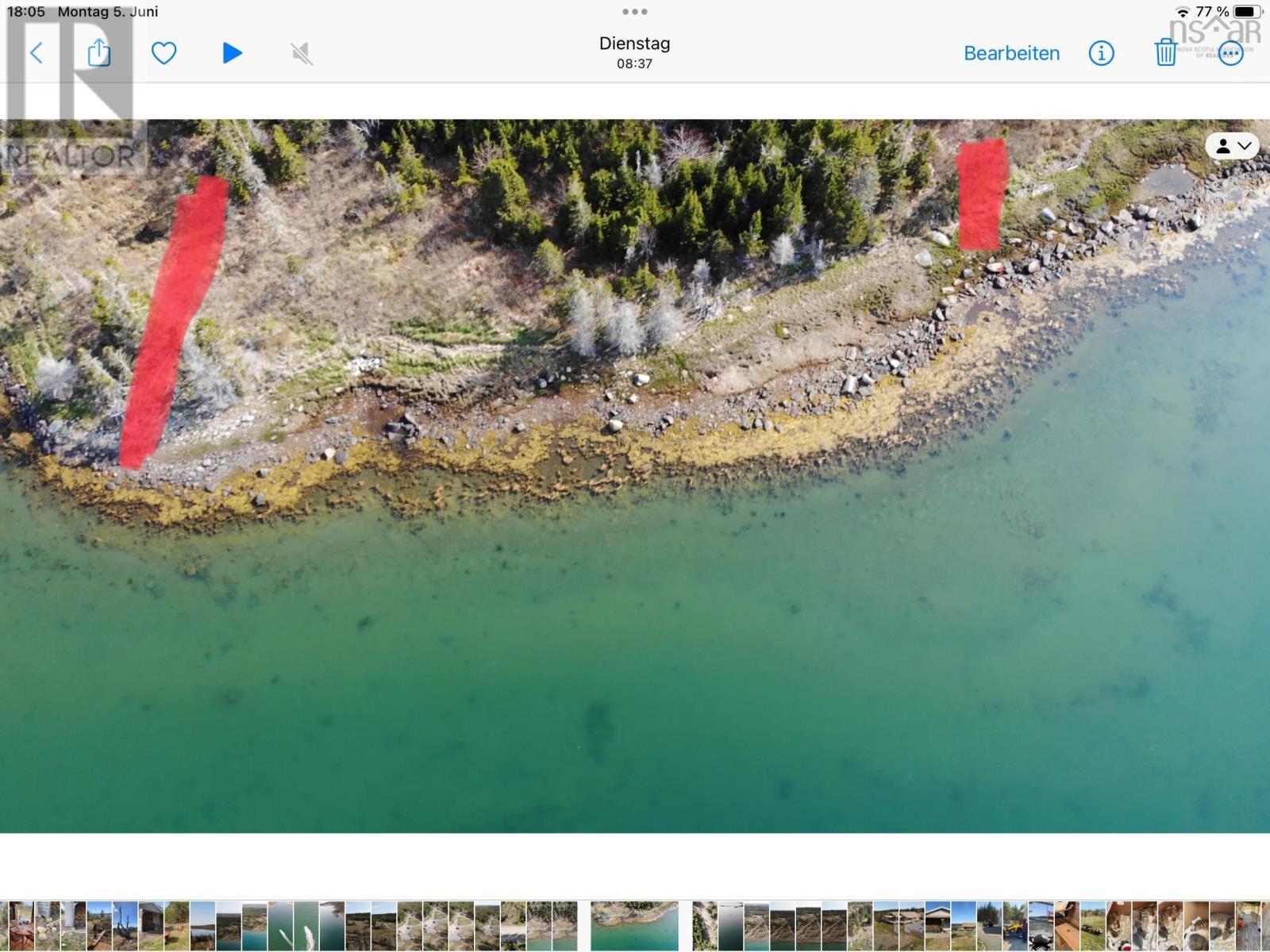This screenshot has height=952, width=1270.
Task: Tap the Wi-Fi icon in the status bar
Action: 1183,12
